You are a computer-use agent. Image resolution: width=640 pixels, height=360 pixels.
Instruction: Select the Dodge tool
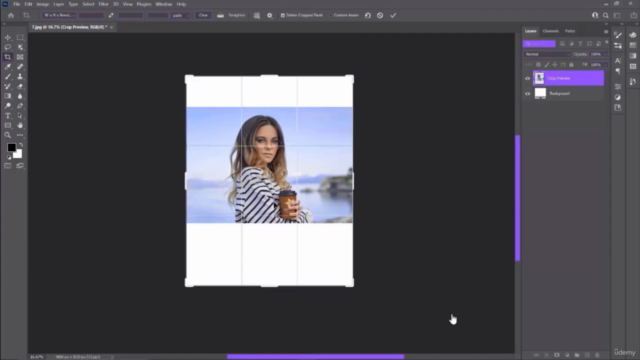pyautogui.click(x=8, y=106)
